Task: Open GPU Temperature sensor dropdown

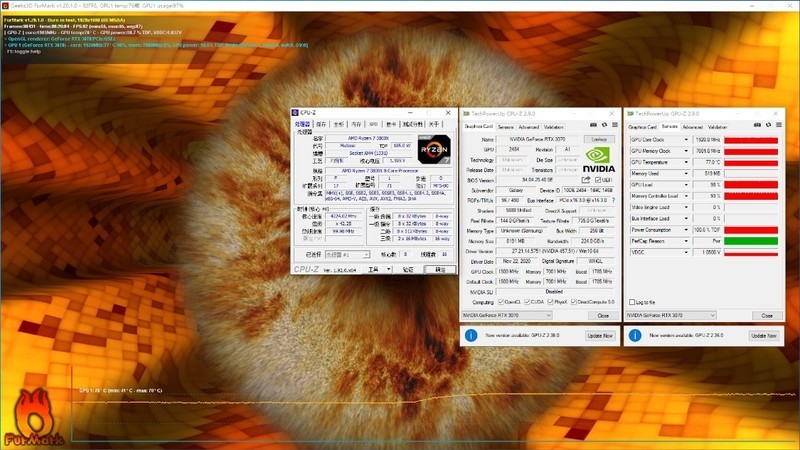Action: tap(686, 162)
